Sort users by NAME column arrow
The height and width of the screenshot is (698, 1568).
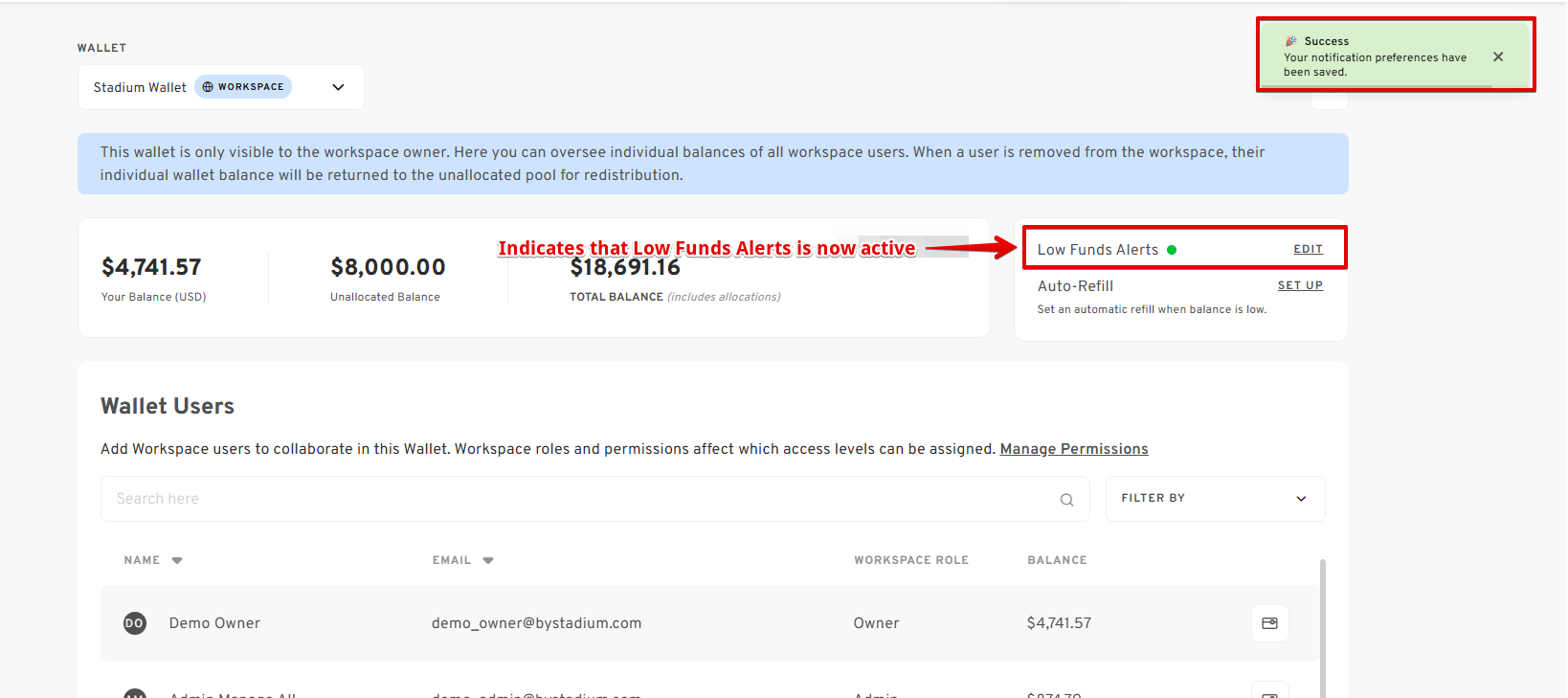pos(177,561)
